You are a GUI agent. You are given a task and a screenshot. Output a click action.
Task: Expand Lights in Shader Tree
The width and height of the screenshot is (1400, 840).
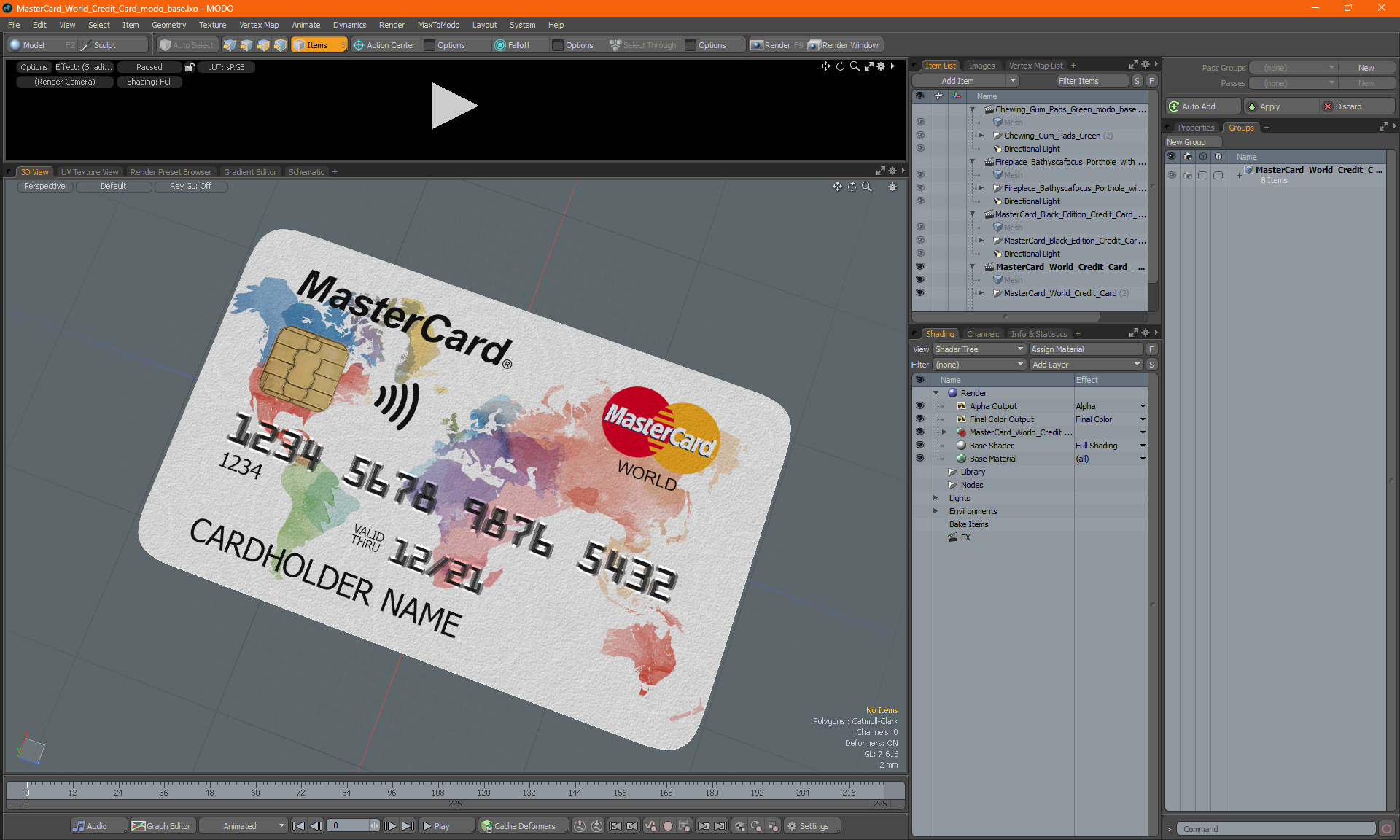936,498
